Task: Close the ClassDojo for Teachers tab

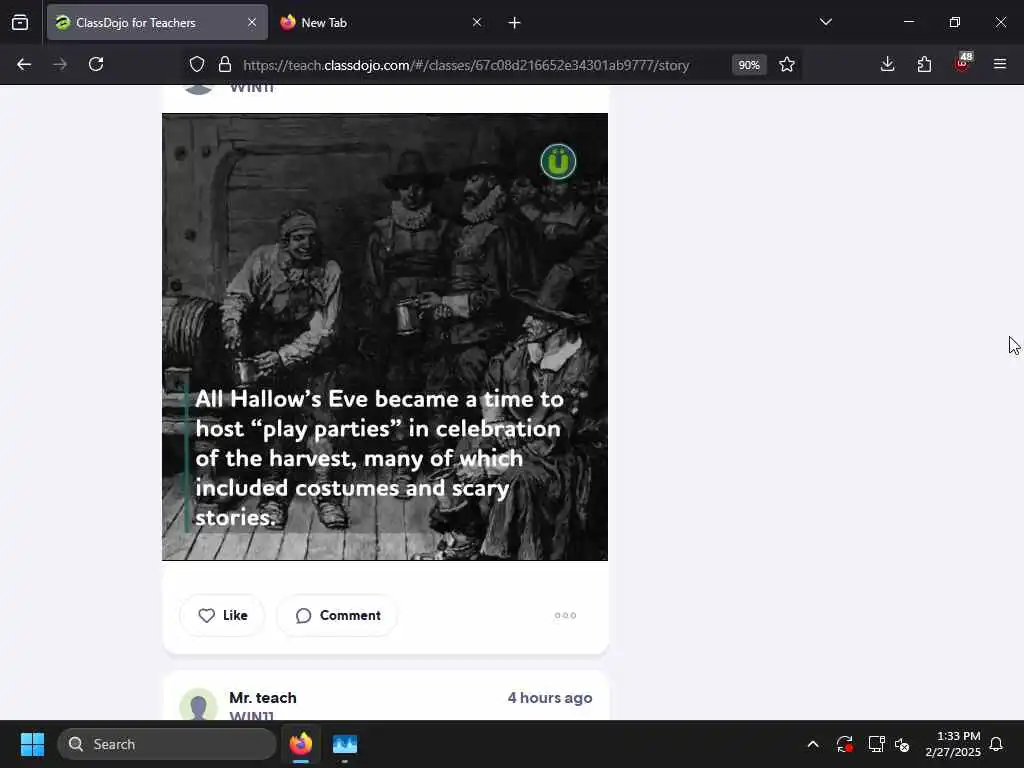Action: click(252, 22)
